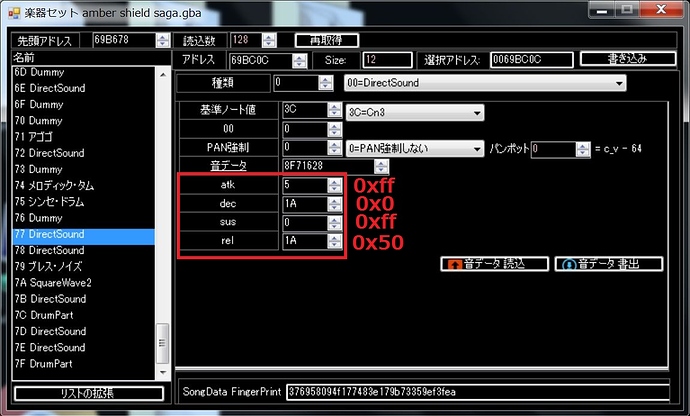The height and width of the screenshot is (416, 690).
Task: Click the dec value spinner arrows
Action: [x=334, y=204]
